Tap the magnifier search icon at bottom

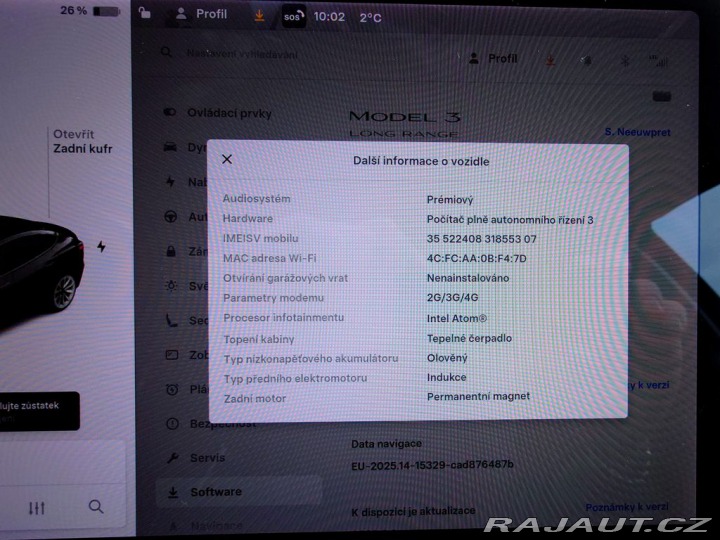[x=96, y=507]
